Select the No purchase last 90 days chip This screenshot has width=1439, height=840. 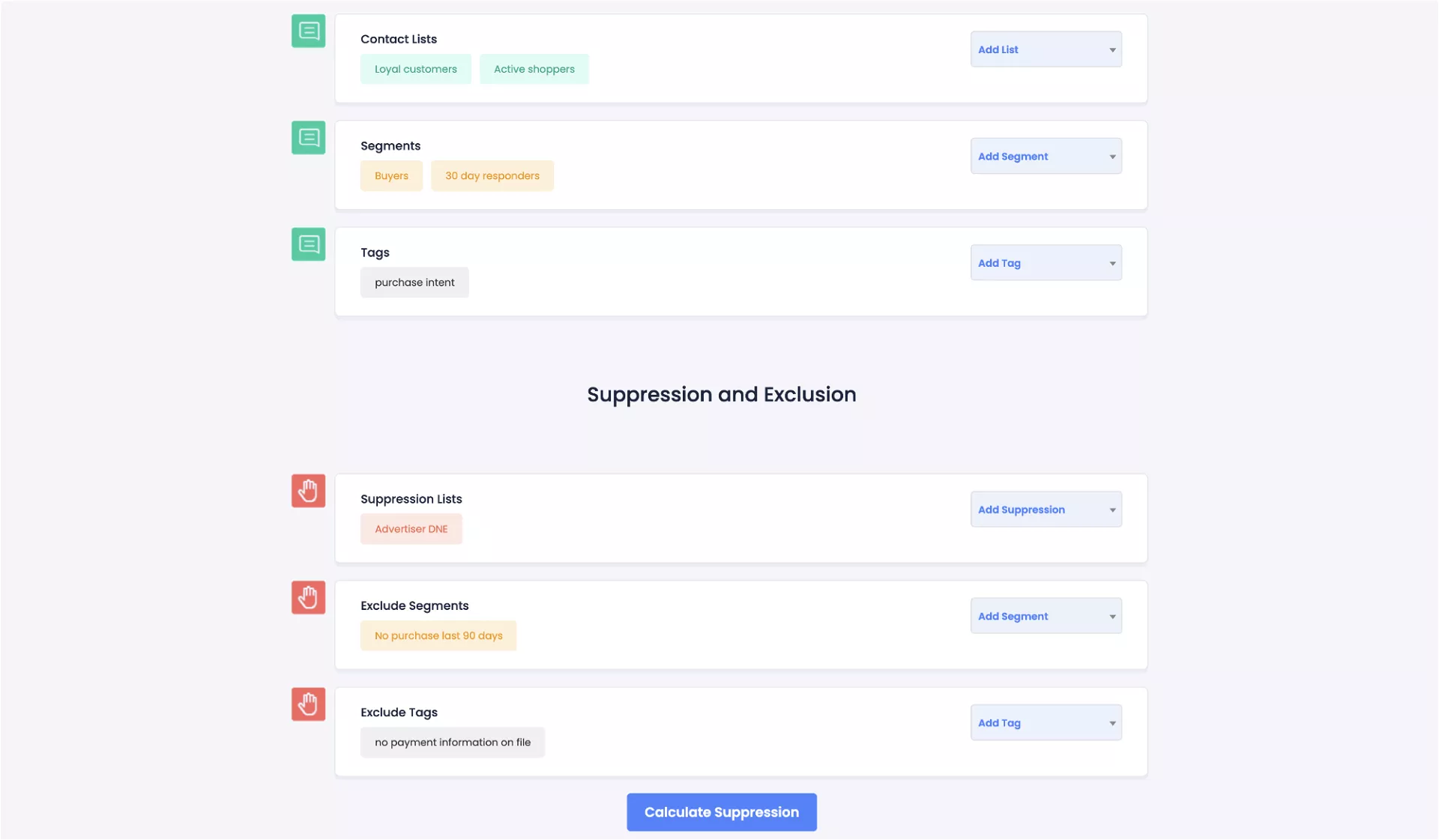click(x=438, y=635)
